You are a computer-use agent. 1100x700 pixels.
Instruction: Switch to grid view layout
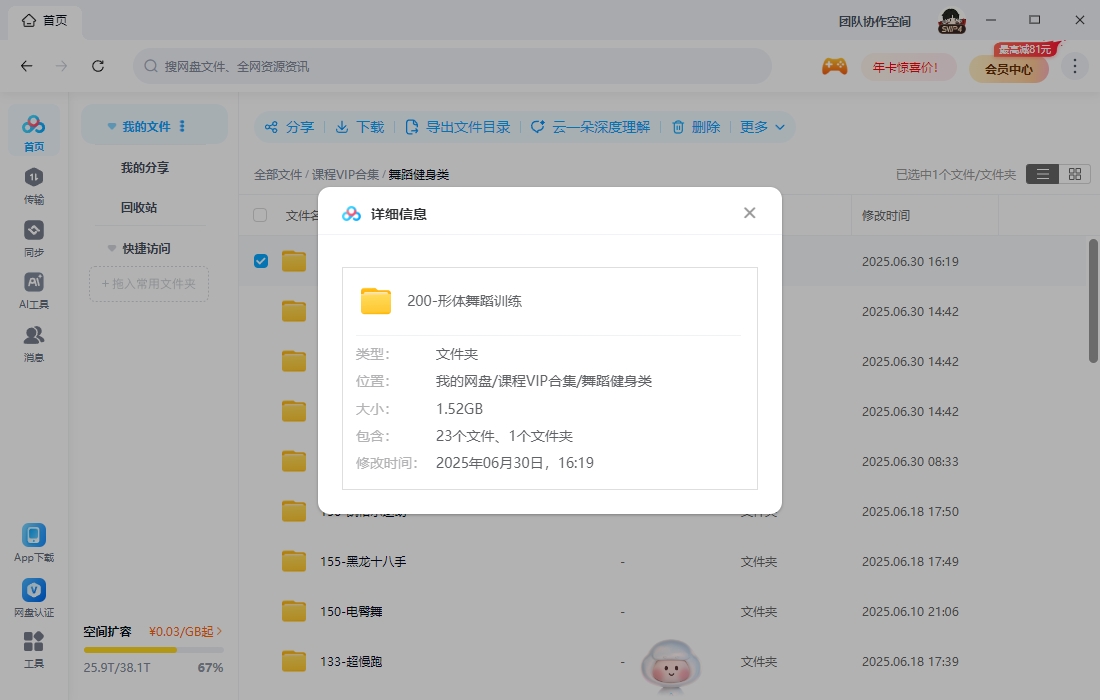tap(1074, 174)
